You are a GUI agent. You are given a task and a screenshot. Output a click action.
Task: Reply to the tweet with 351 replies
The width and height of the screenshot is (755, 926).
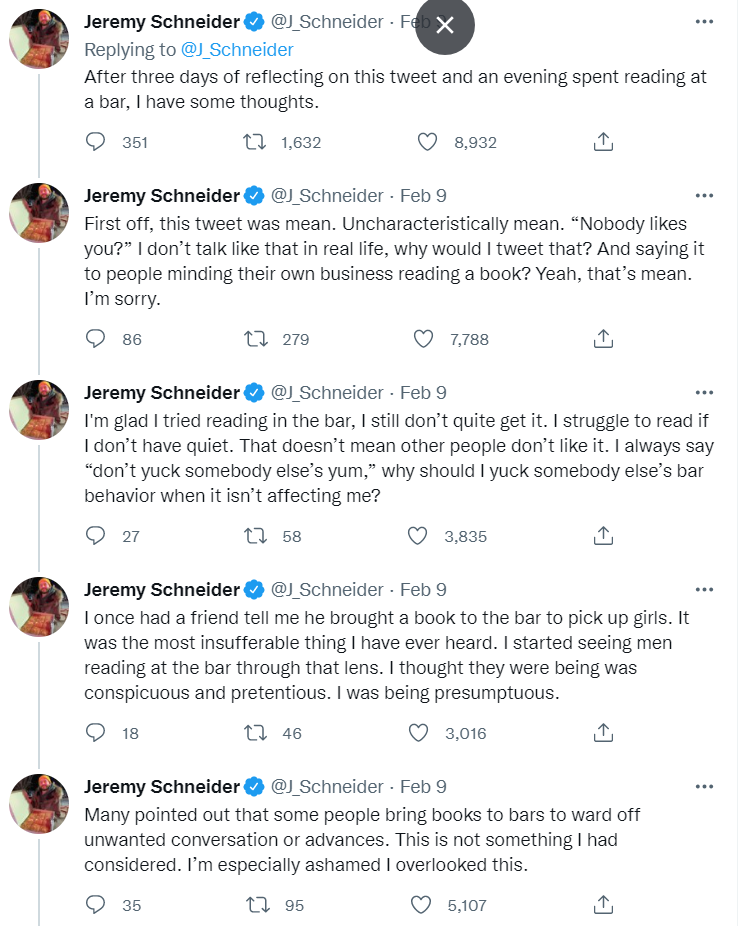pos(96,142)
